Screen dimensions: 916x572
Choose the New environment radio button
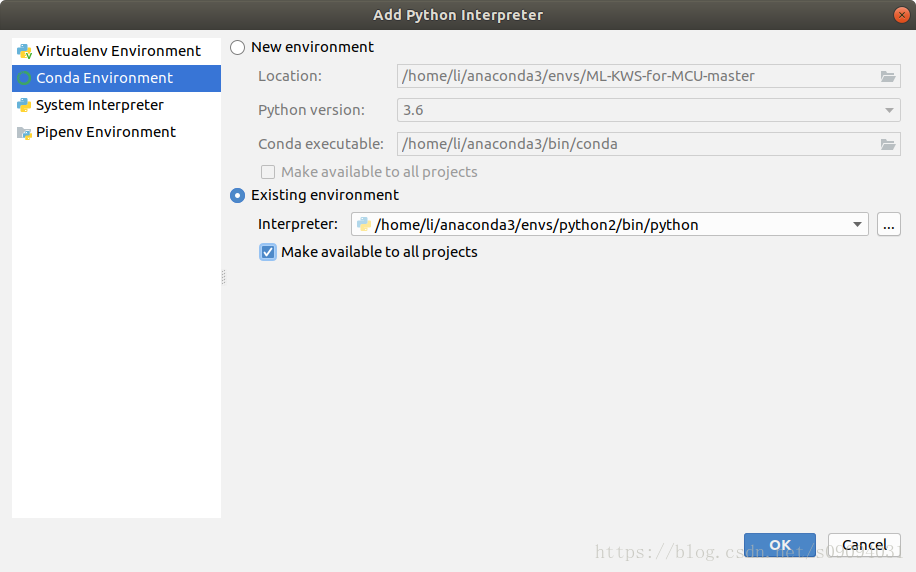pos(237,47)
